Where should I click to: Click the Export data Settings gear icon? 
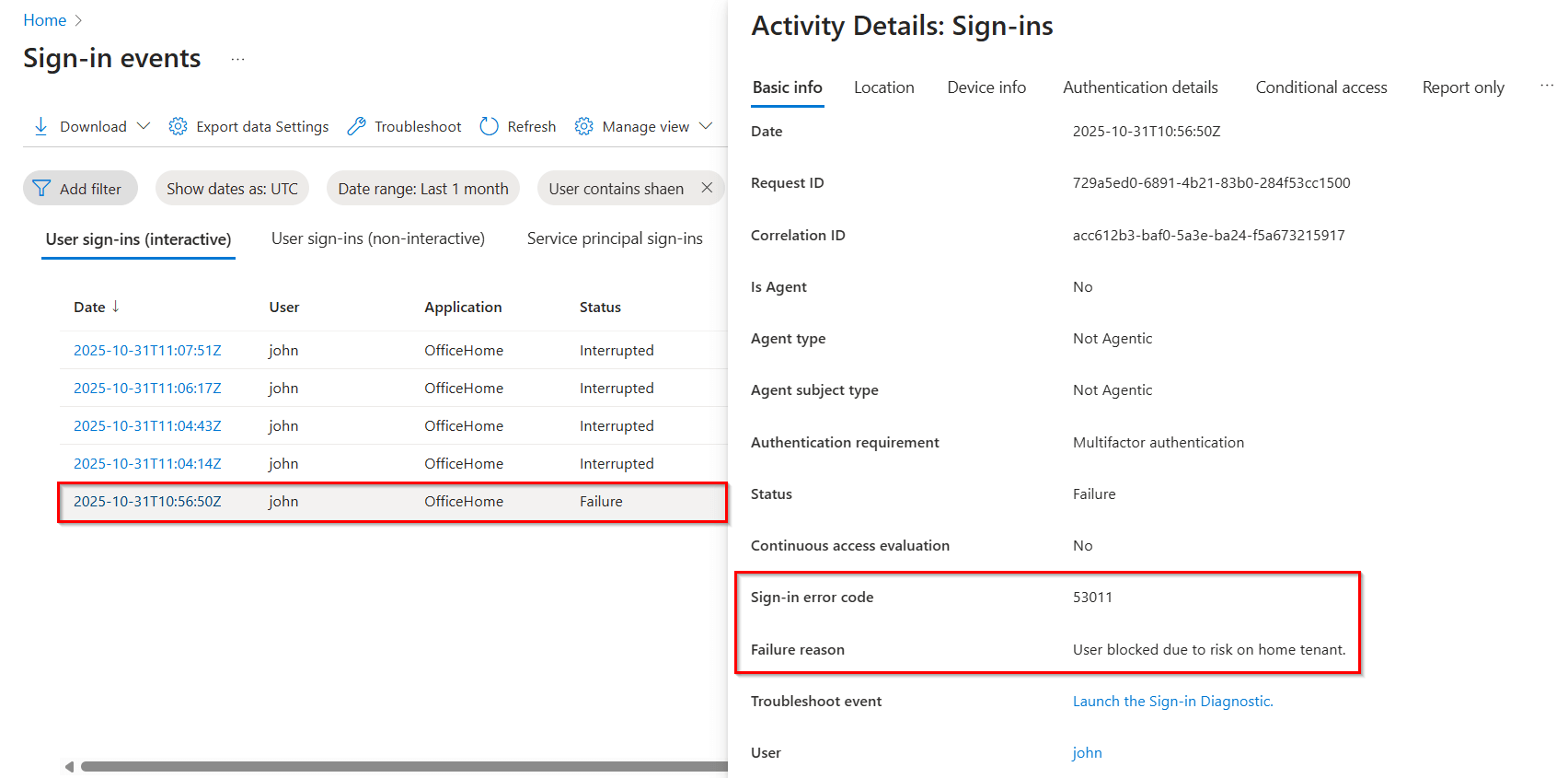(178, 126)
